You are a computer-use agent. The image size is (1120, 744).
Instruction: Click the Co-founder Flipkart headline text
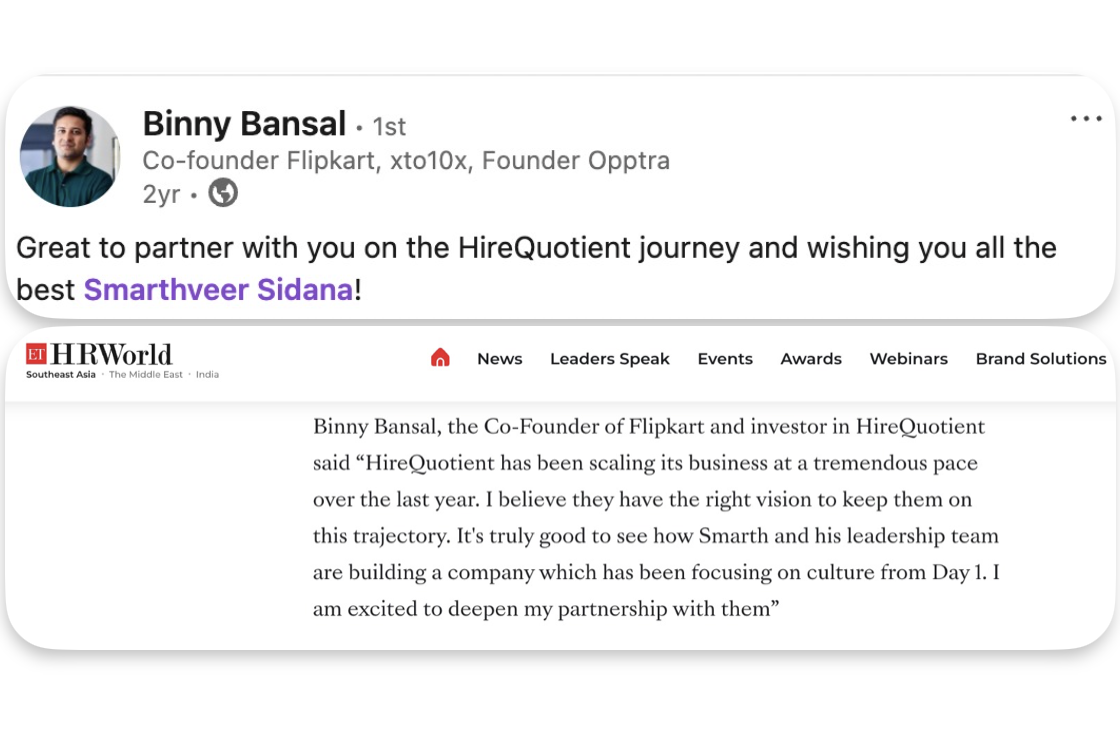tap(406, 161)
